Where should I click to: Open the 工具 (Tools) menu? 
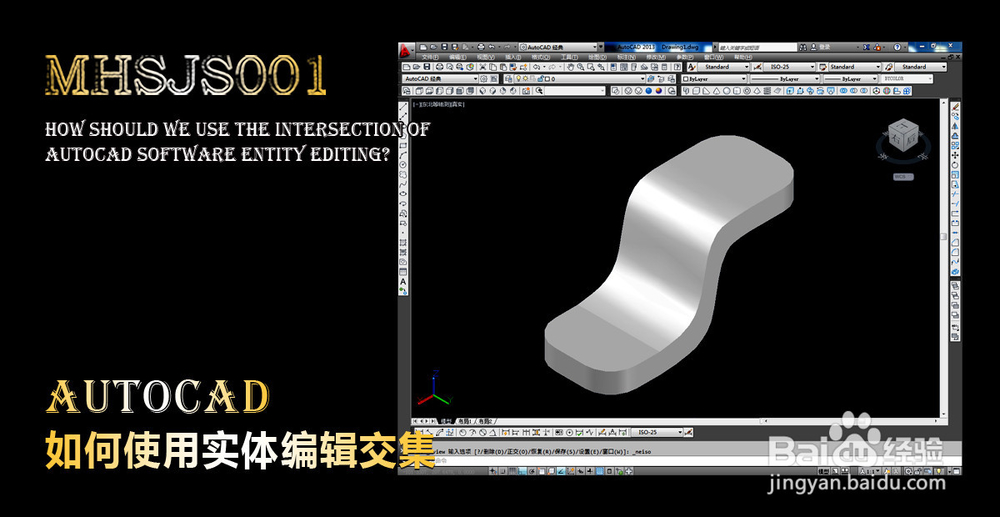[x=570, y=57]
